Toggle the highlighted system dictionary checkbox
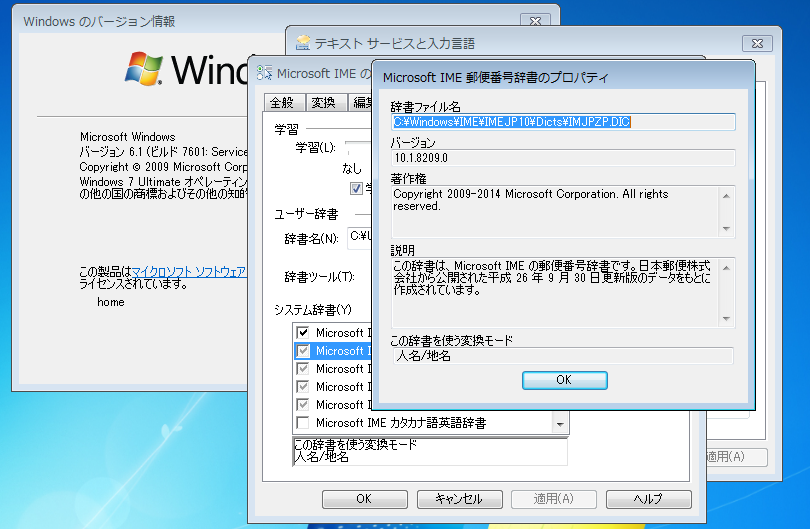810x529 pixels. point(303,351)
